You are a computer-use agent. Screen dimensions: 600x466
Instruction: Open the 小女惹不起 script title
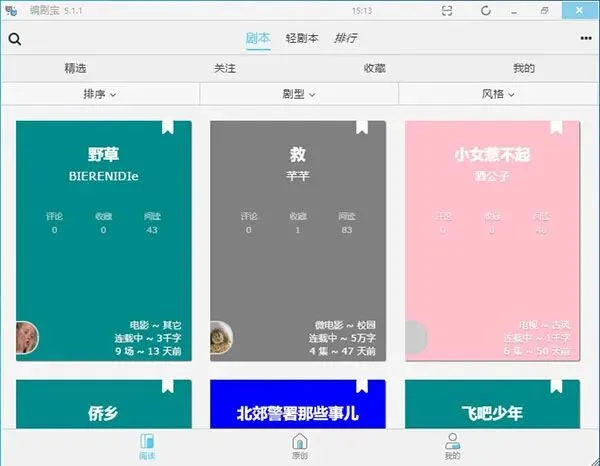tap(492, 155)
